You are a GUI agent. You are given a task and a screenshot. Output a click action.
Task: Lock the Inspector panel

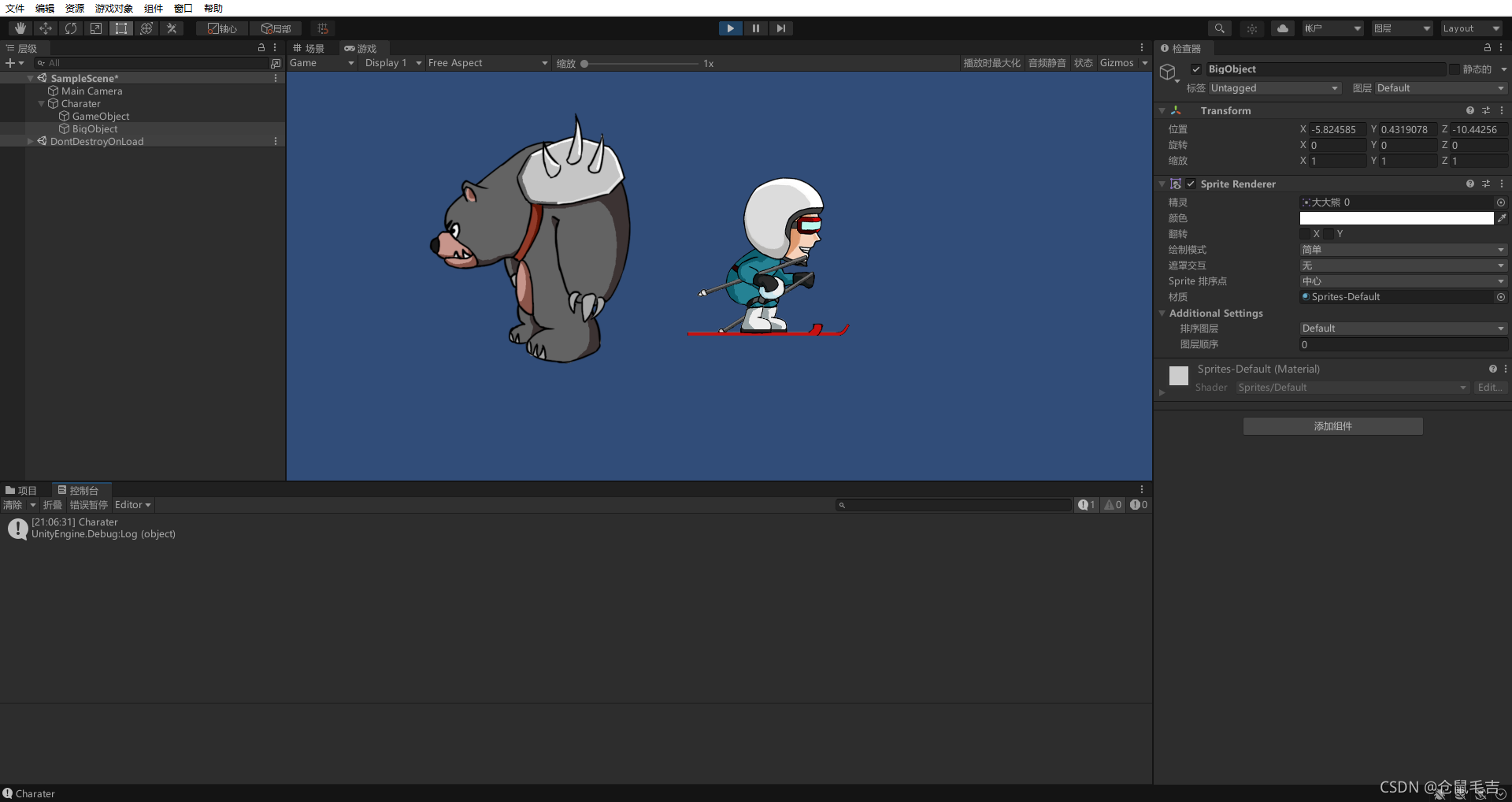[x=1488, y=48]
